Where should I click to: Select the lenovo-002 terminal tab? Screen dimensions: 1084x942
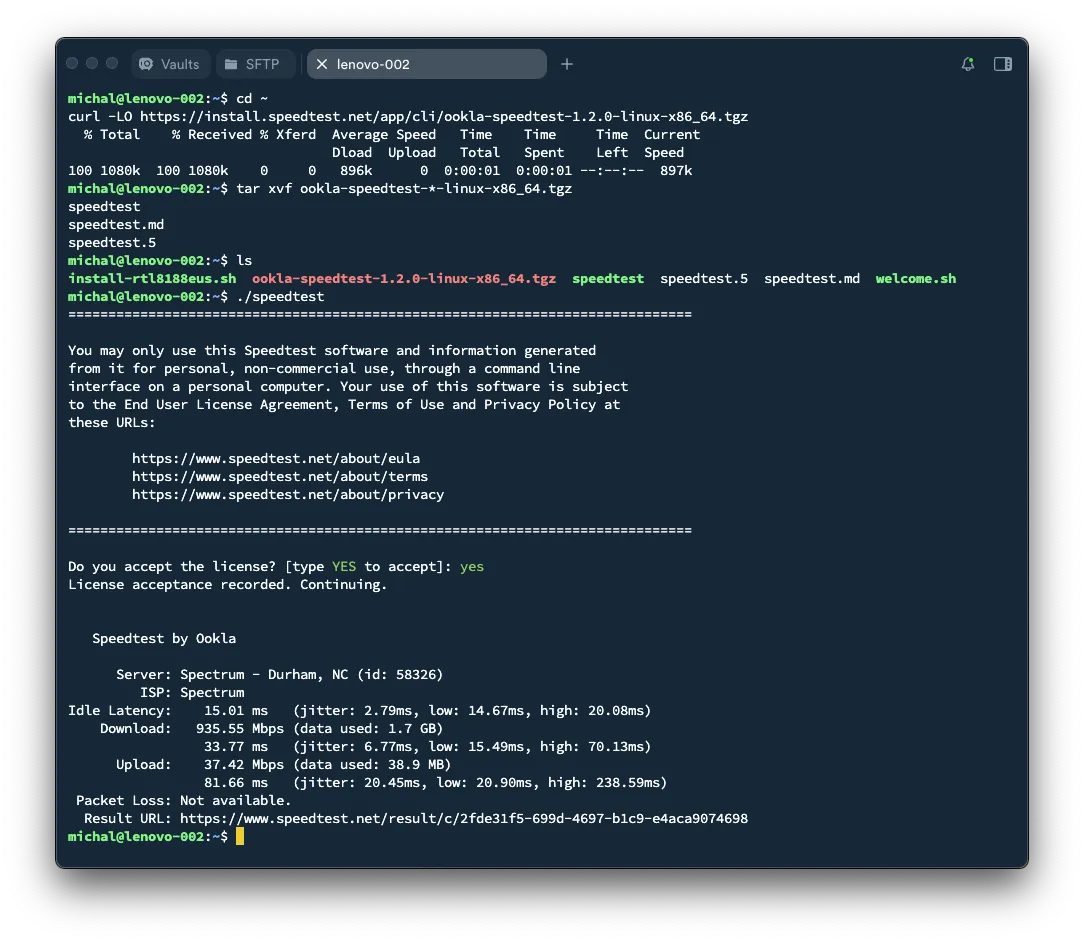pyautogui.click(x=426, y=63)
